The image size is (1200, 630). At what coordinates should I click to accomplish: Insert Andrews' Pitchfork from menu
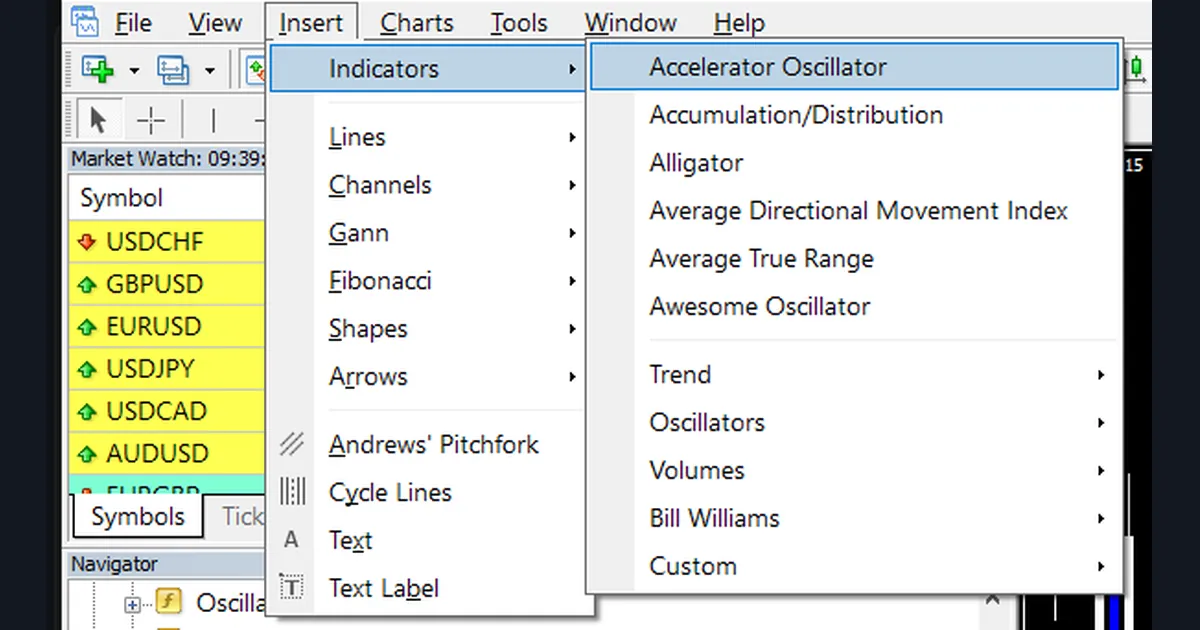pos(431,444)
